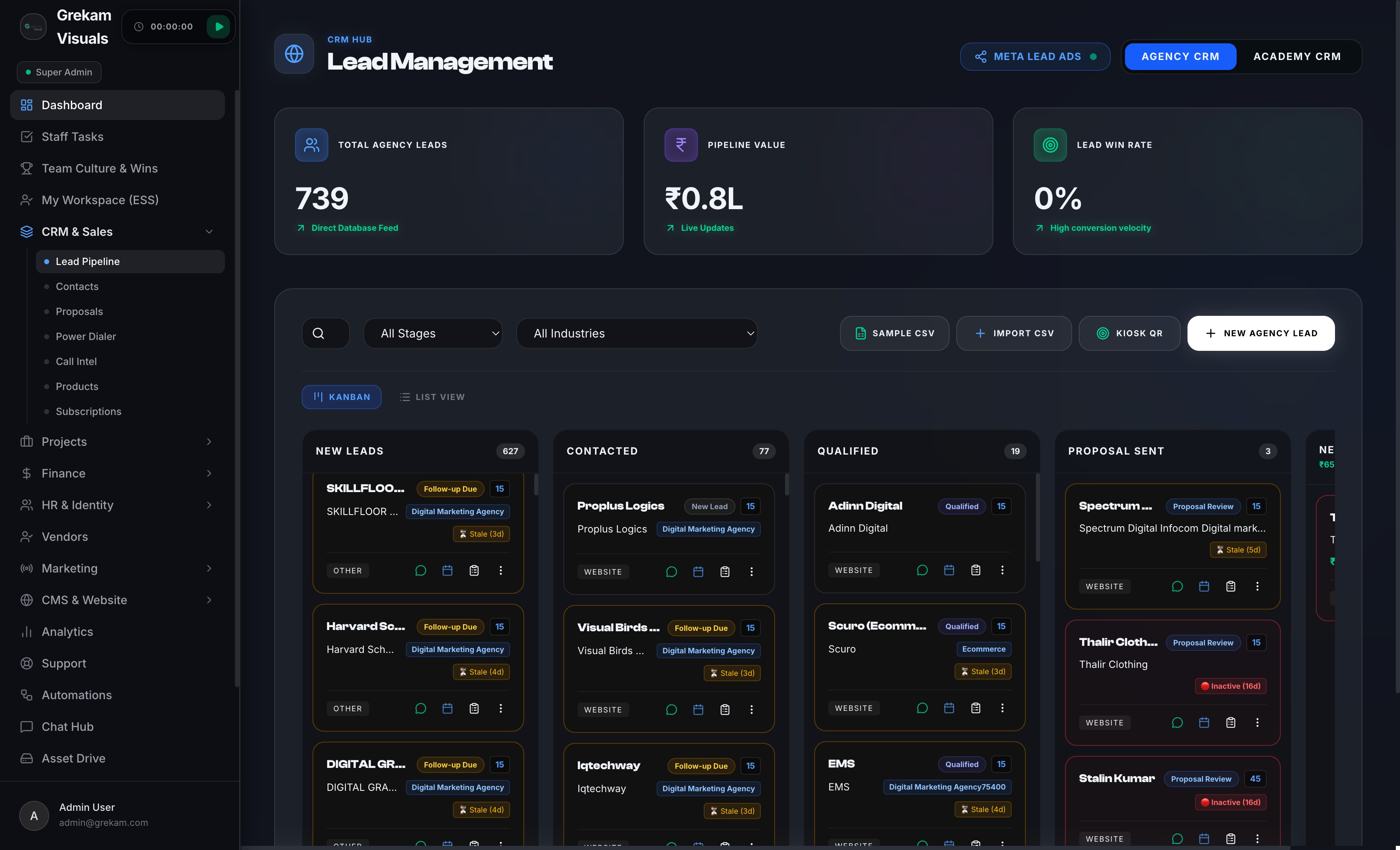The width and height of the screenshot is (1400, 850).
Task: Open Asset Drive in the sidebar
Action: pyautogui.click(x=117, y=758)
